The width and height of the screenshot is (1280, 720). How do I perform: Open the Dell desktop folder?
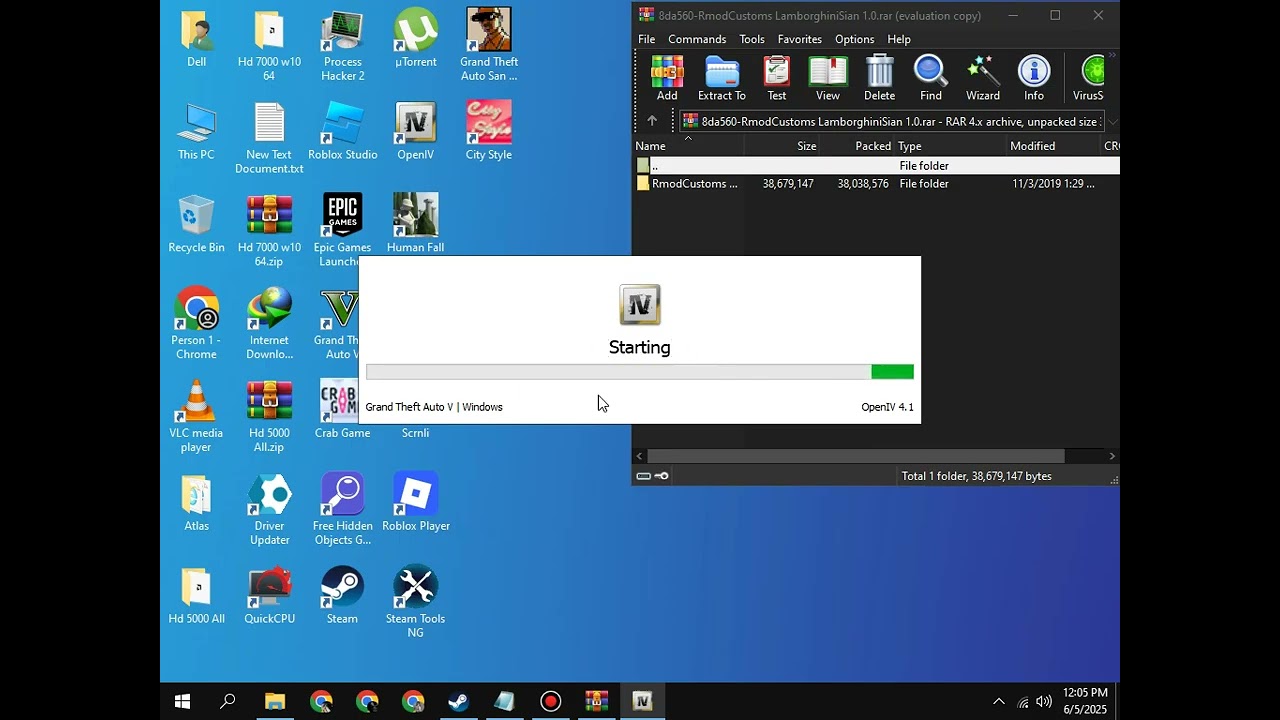(196, 39)
